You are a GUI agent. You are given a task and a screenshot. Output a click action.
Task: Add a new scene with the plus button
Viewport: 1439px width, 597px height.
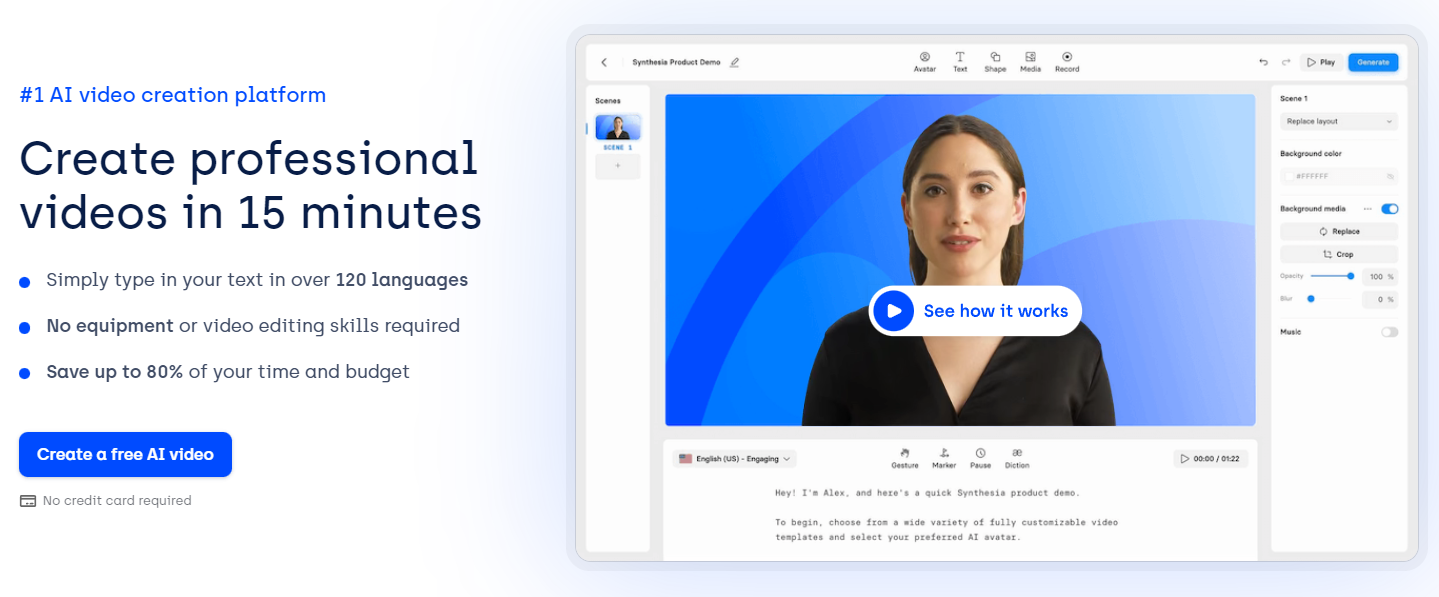pyautogui.click(x=618, y=166)
